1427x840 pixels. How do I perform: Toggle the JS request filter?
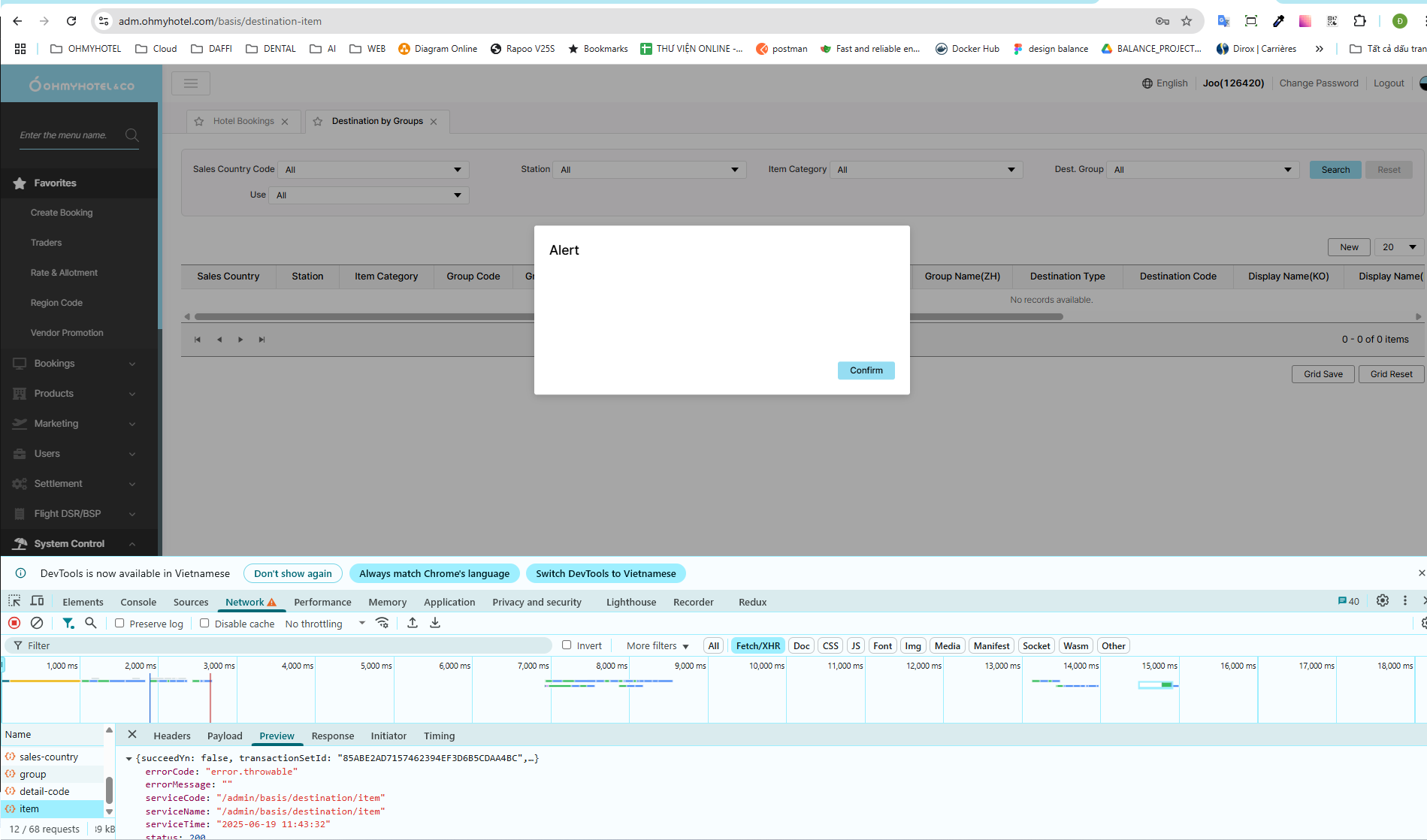(x=856, y=645)
